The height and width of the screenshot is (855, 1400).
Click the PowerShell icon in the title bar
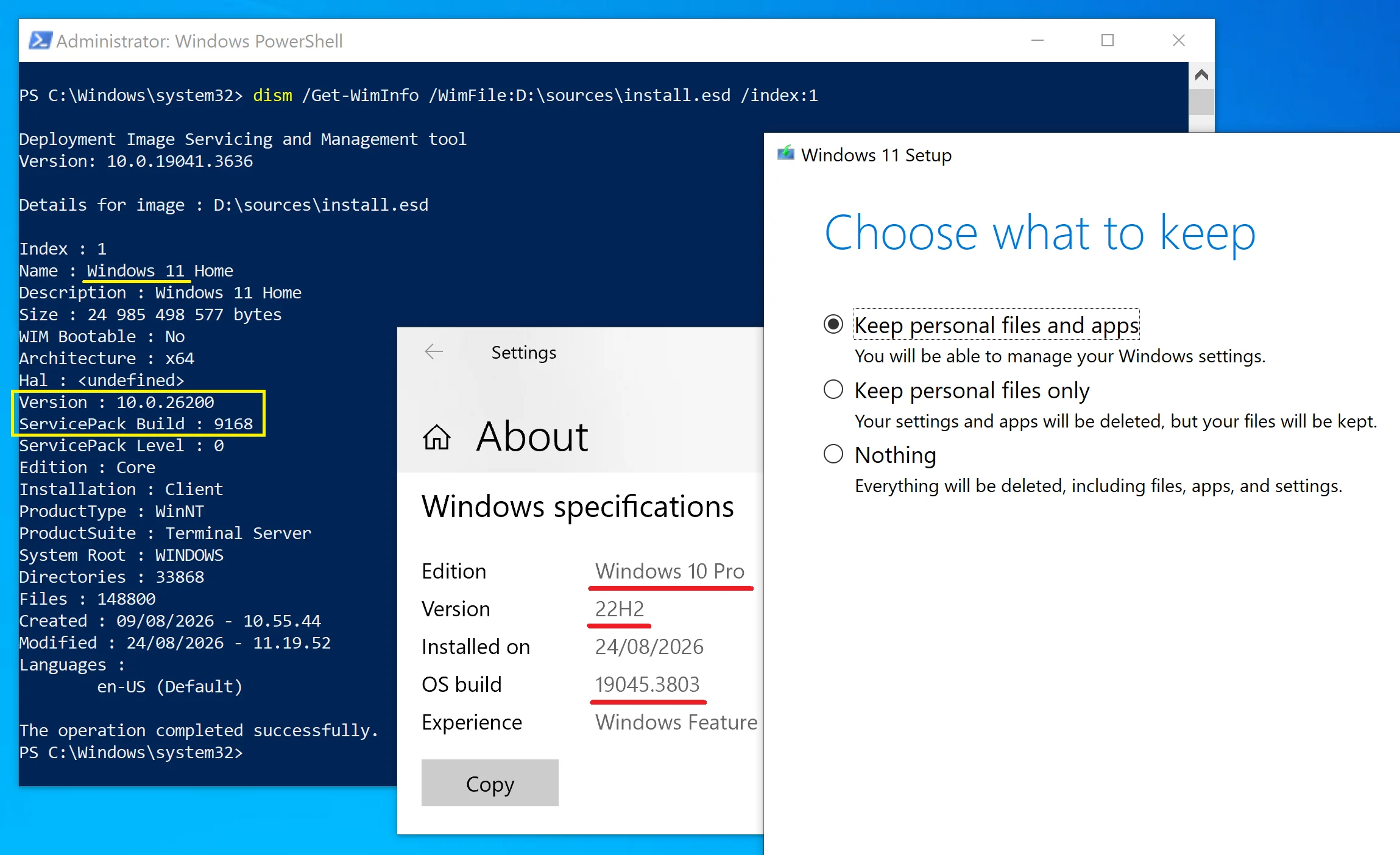40,40
